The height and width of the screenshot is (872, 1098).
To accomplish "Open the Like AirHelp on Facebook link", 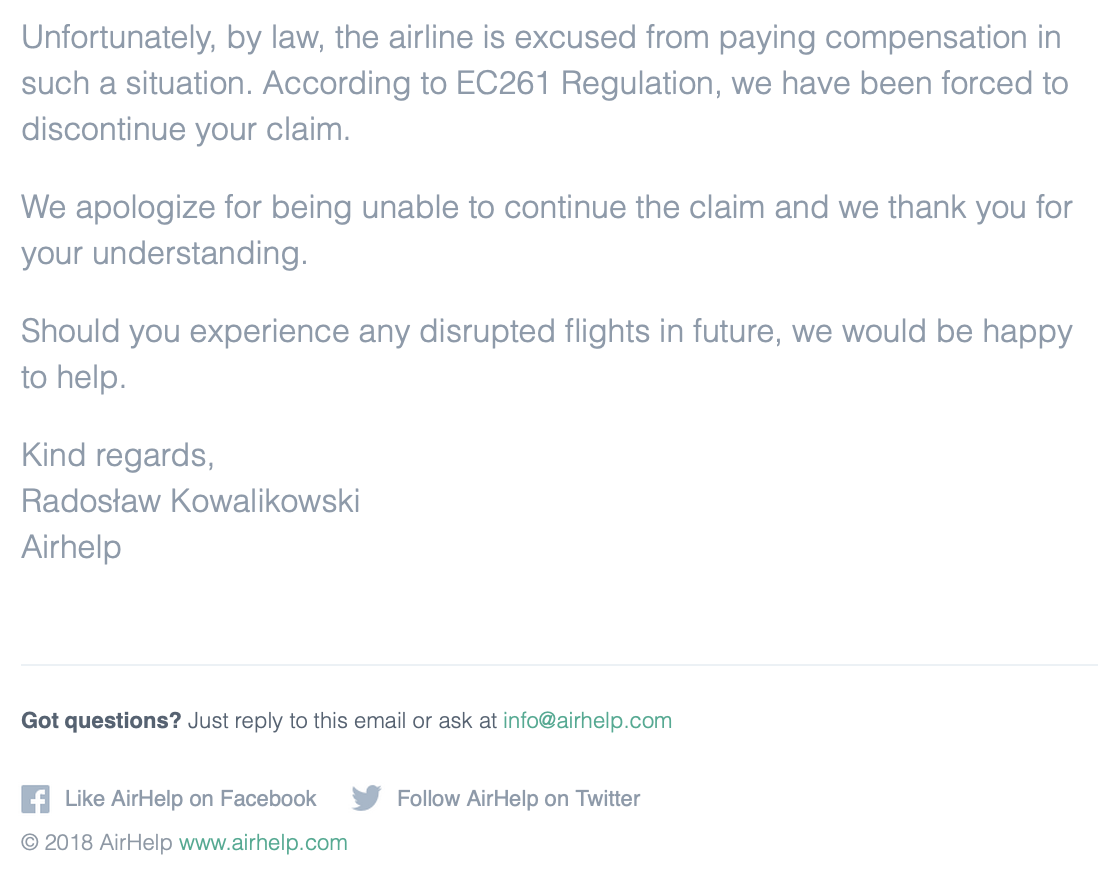I will pyautogui.click(x=190, y=799).
